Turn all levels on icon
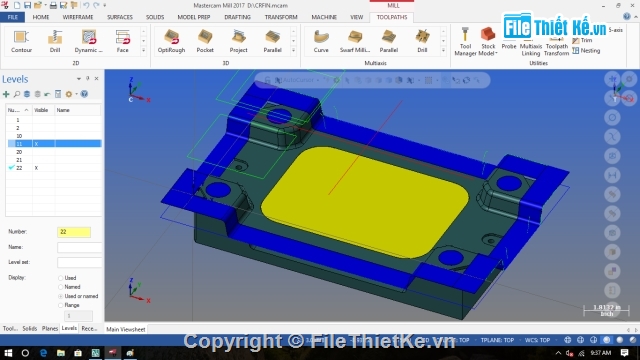The width and height of the screenshot is (640, 360). pyautogui.click(x=27, y=94)
